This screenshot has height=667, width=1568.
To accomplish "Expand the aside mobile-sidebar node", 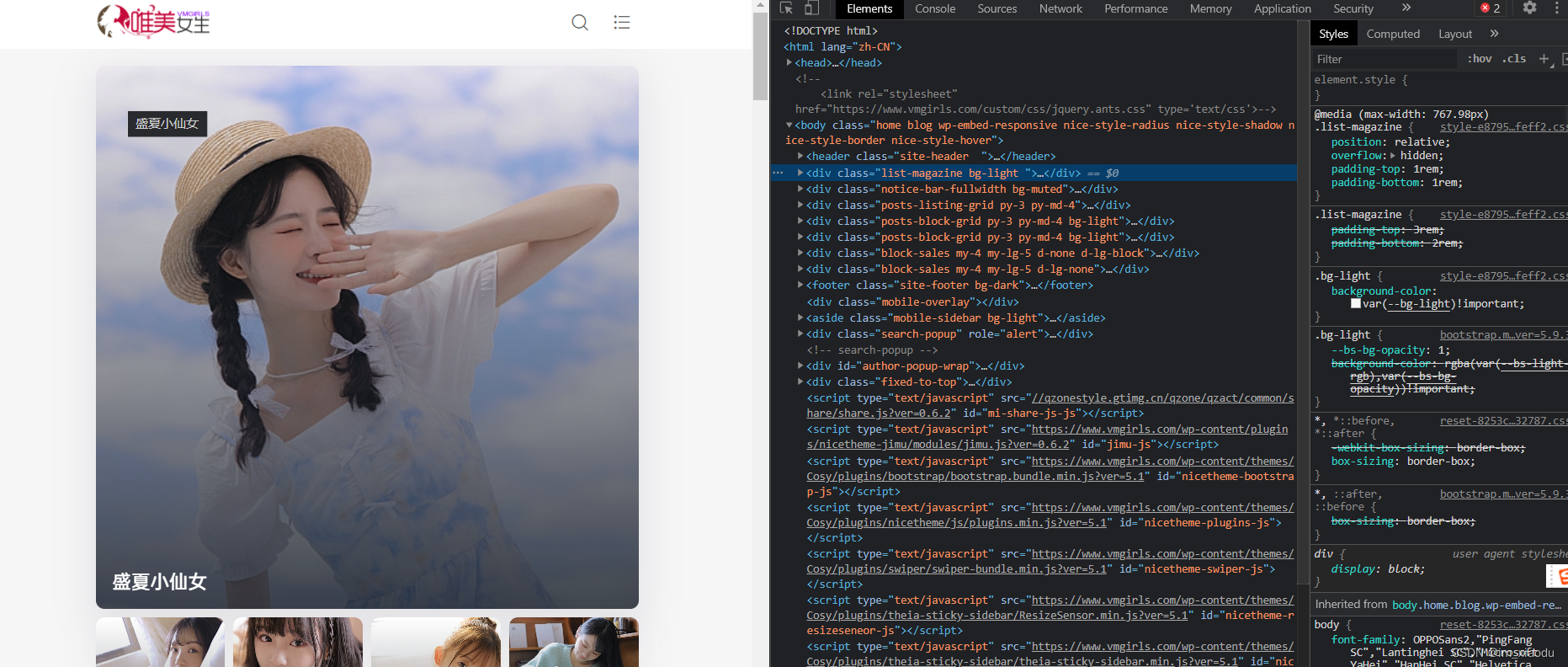I will tap(800, 317).
